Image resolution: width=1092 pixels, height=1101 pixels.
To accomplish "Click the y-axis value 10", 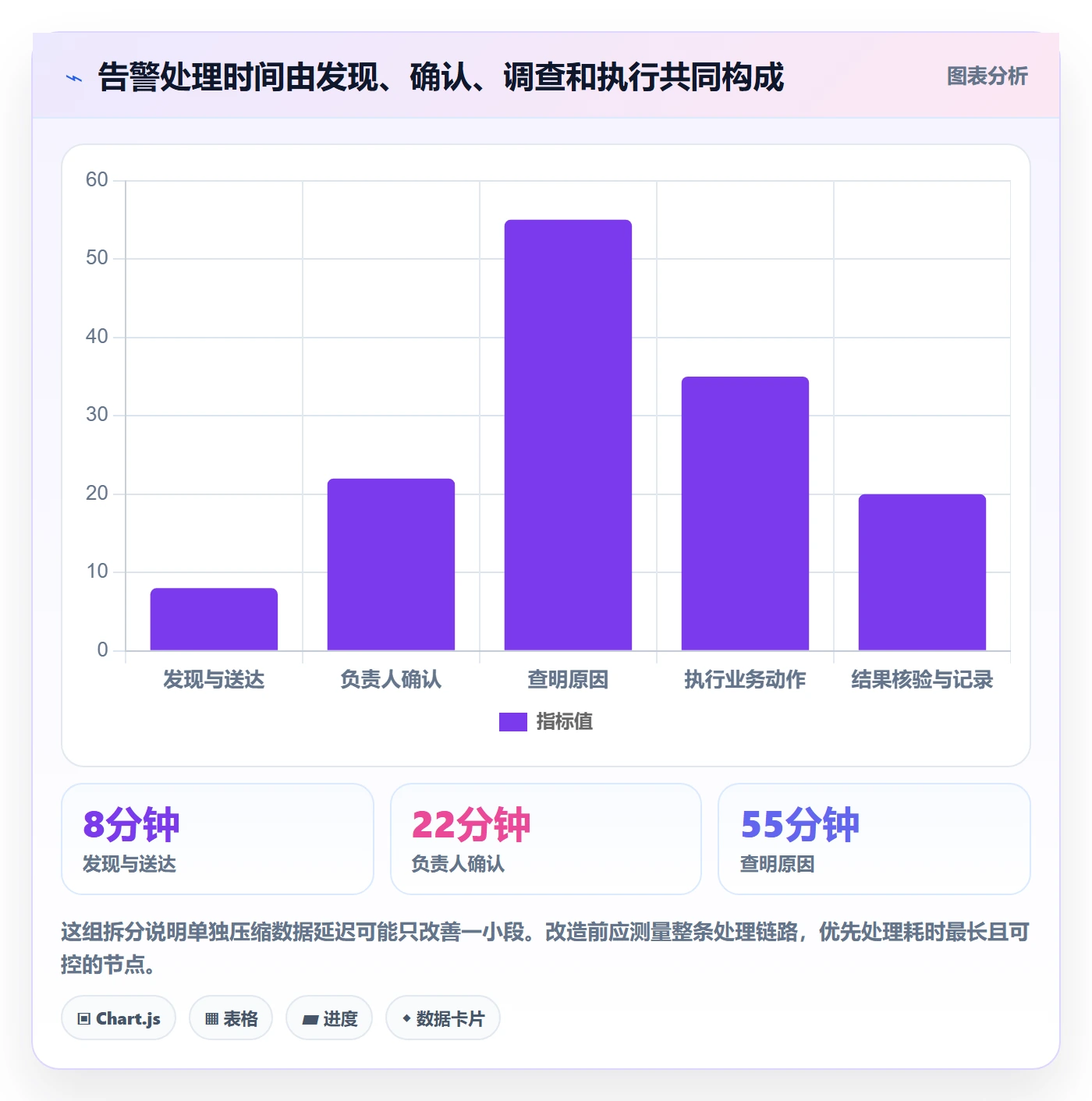I will coord(97,572).
